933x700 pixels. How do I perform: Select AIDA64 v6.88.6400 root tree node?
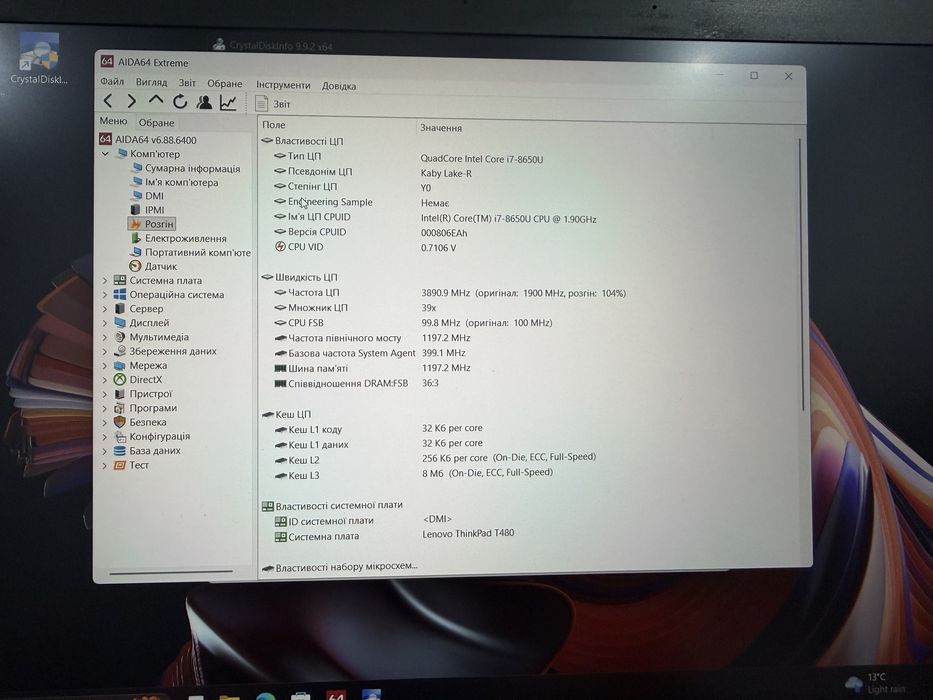pos(148,139)
